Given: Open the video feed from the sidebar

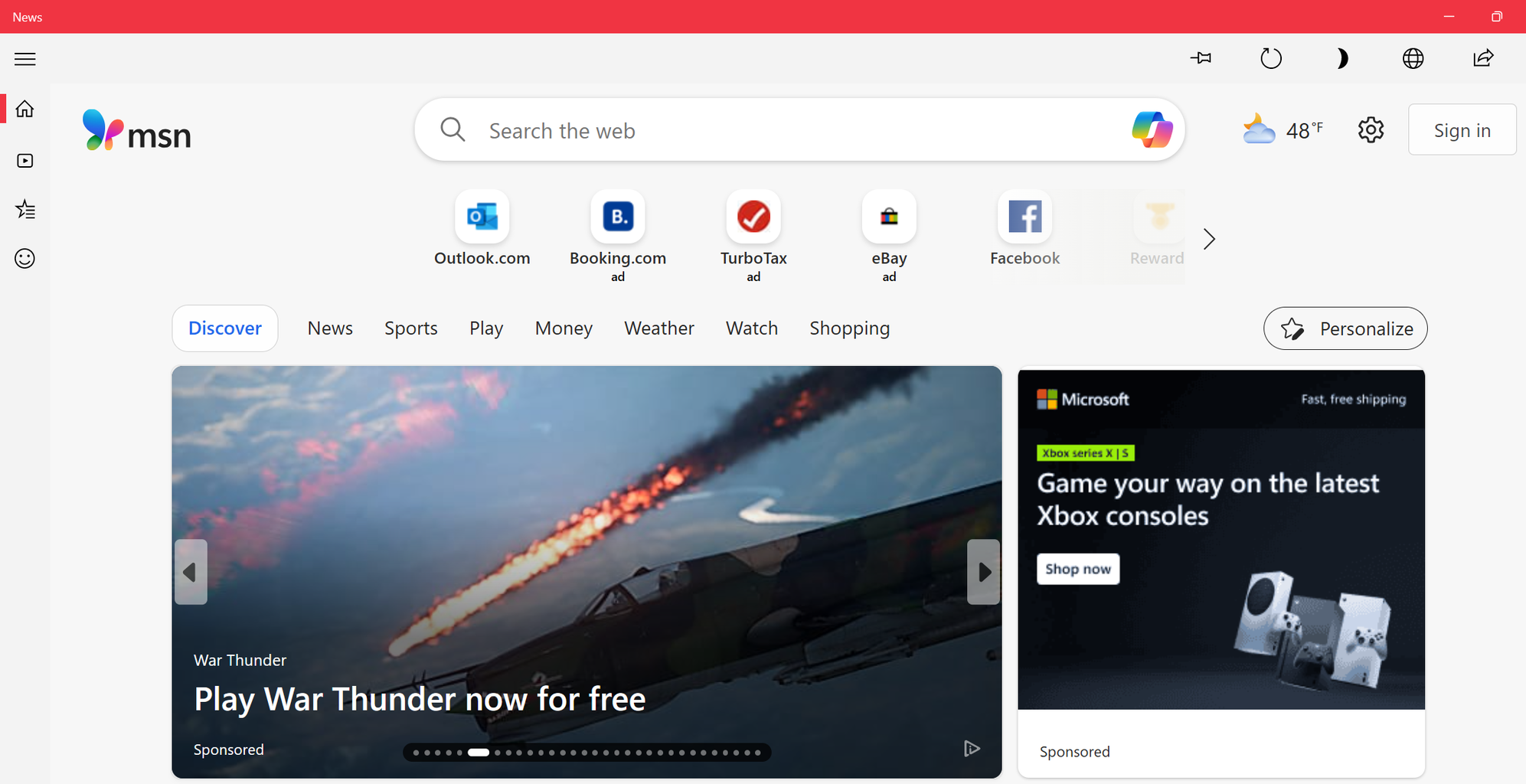Looking at the screenshot, I should click(25, 160).
